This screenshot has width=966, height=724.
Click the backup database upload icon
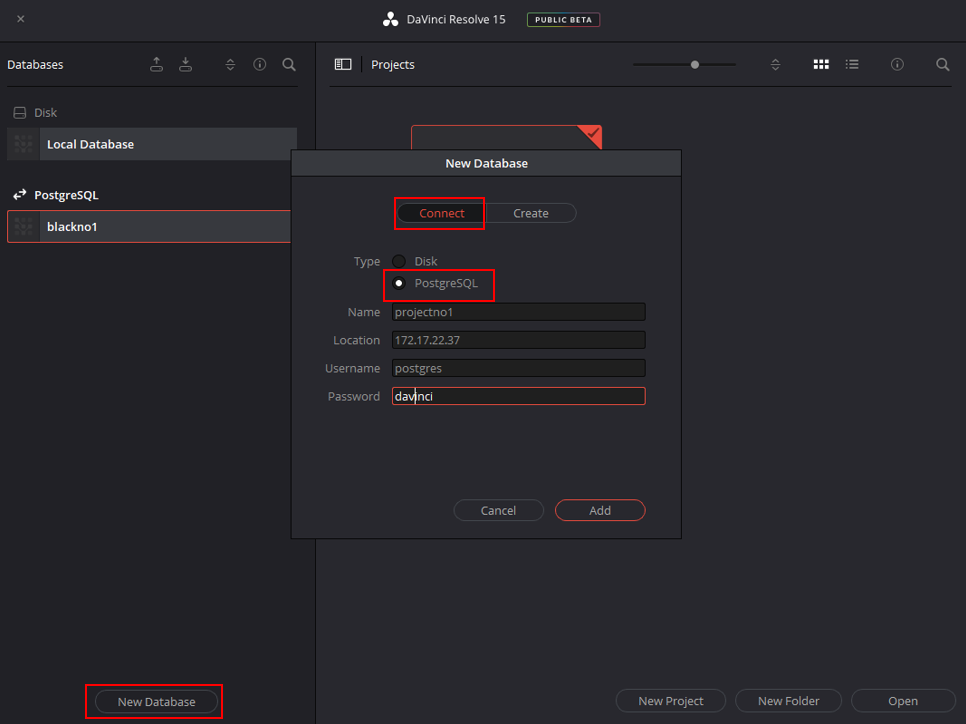[x=156, y=64]
